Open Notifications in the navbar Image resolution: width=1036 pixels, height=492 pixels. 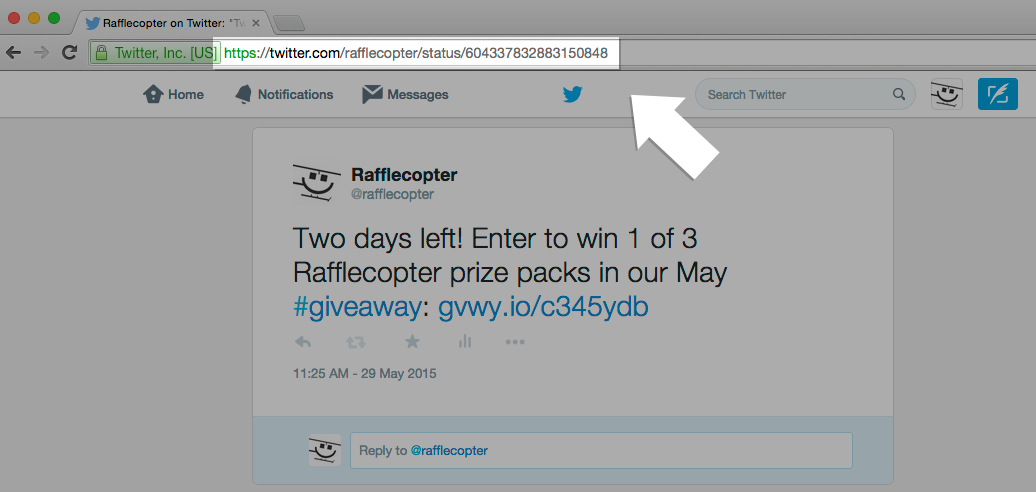click(x=284, y=94)
